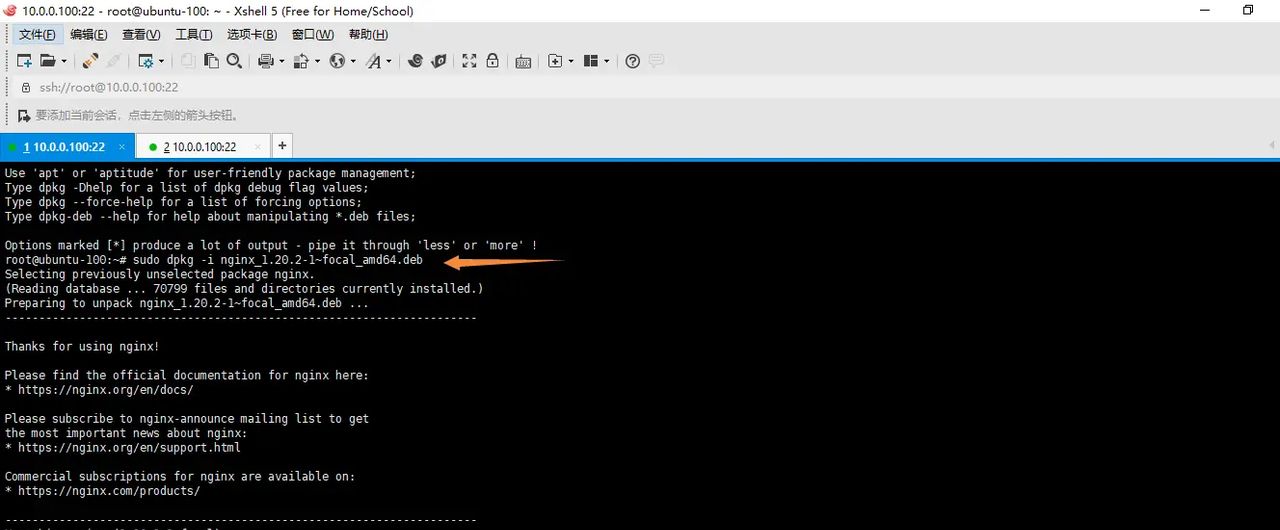Click the https://nginx.com/products/ URL text
1280x530 pixels.
pos(109,491)
